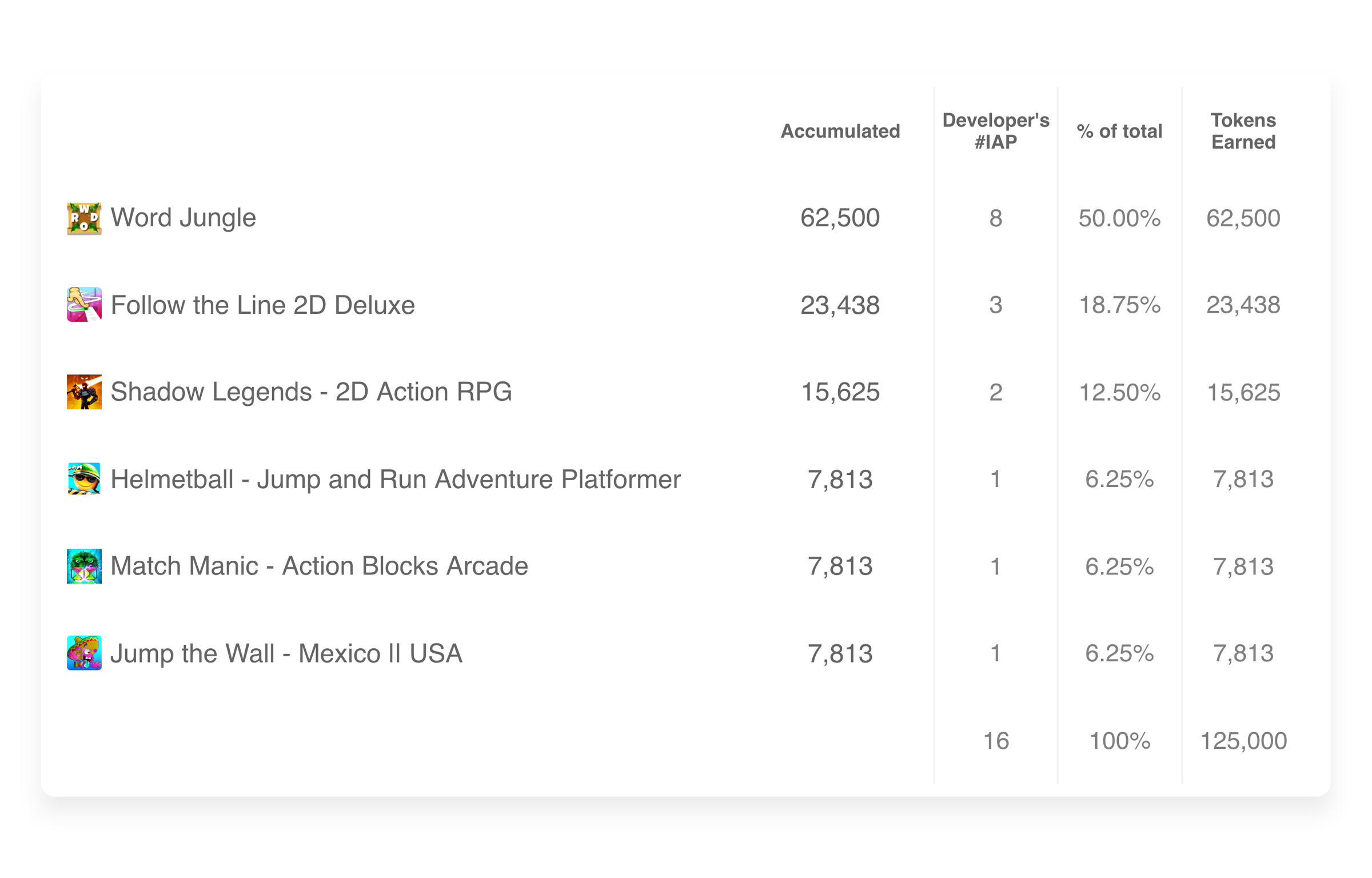The width and height of the screenshot is (1372, 878).
Task: Select Jump the Wall - Mexico II USA
Action: tap(286, 653)
